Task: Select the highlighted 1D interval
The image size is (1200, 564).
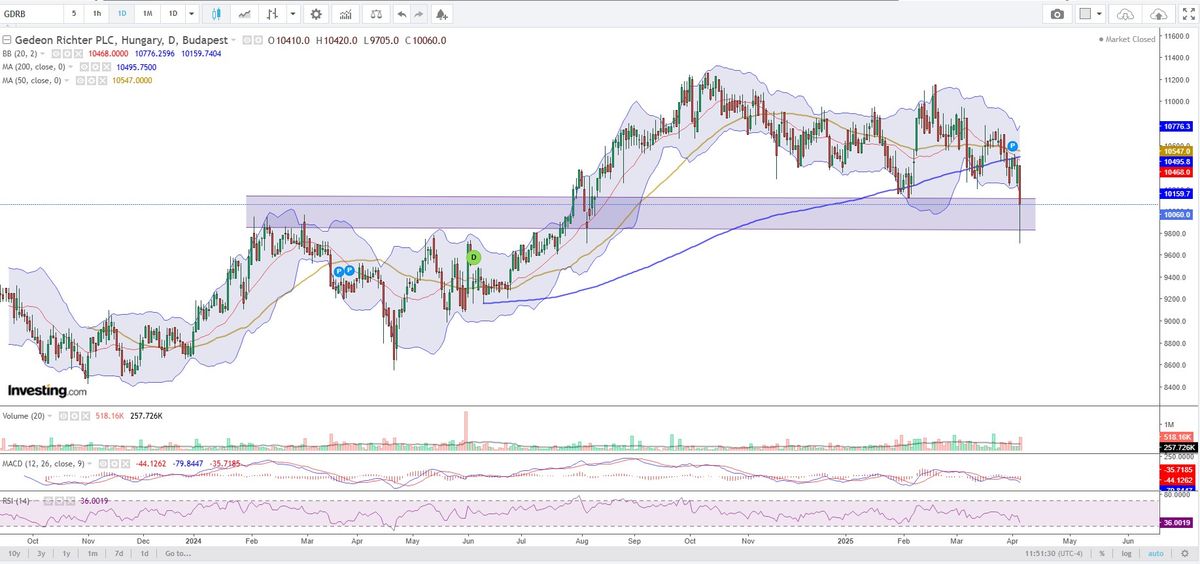Action: (122, 14)
